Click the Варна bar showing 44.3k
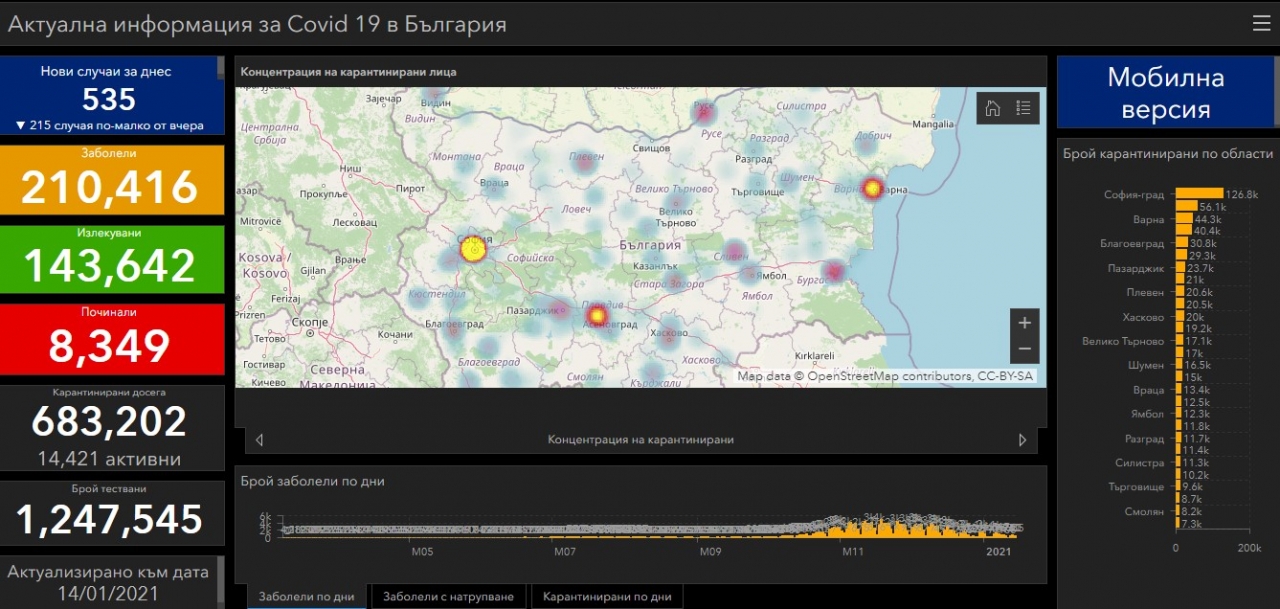The height and width of the screenshot is (609, 1280). click(x=1184, y=219)
